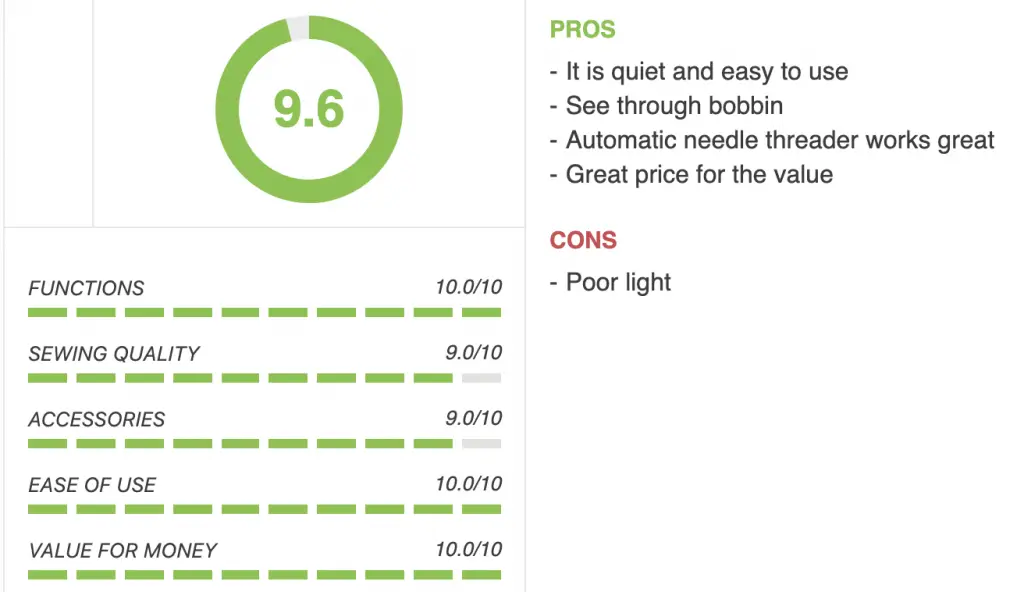The height and width of the screenshot is (592, 1024).
Task: Click the SEWING QUALITY label
Action: (114, 354)
